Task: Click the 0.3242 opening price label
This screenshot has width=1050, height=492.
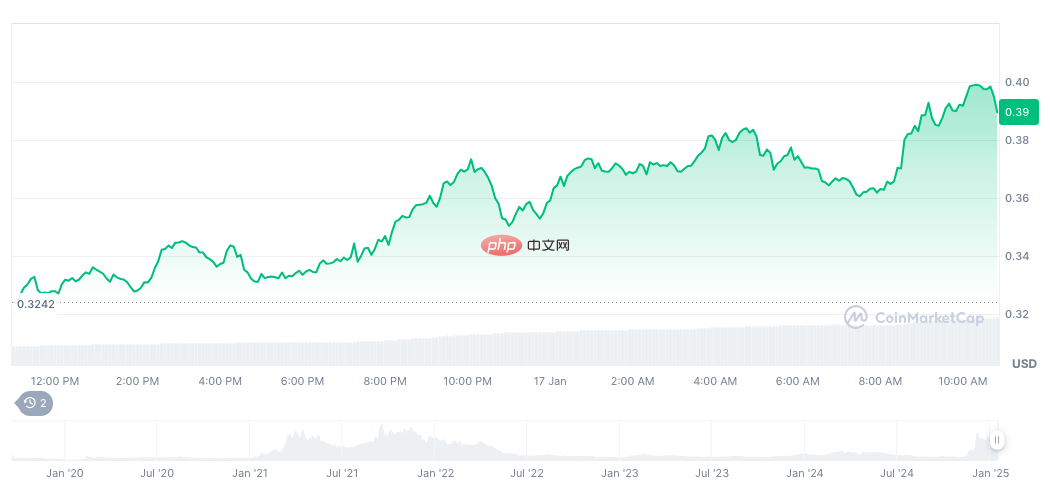Action: tap(36, 304)
